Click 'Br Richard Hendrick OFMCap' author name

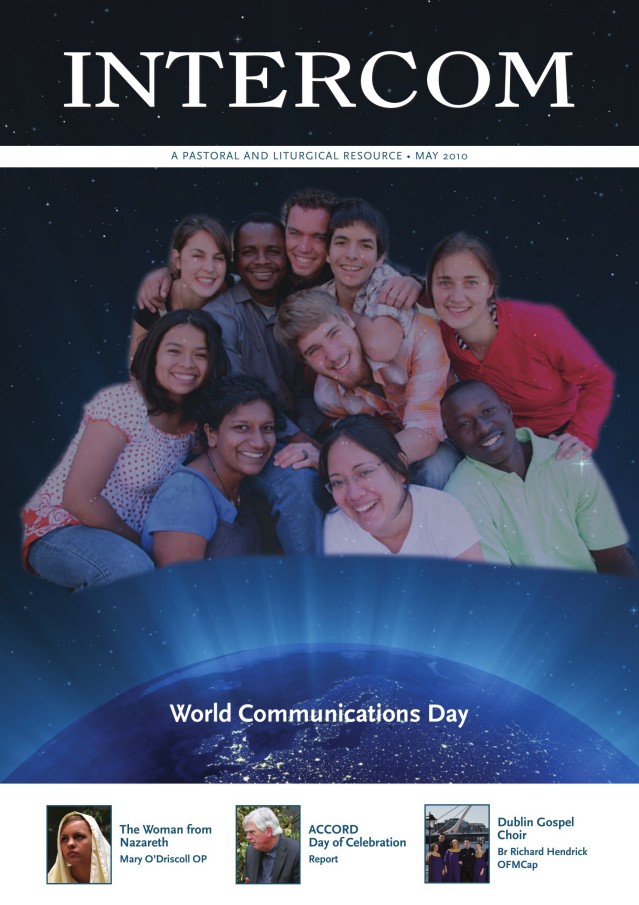(x=543, y=858)
